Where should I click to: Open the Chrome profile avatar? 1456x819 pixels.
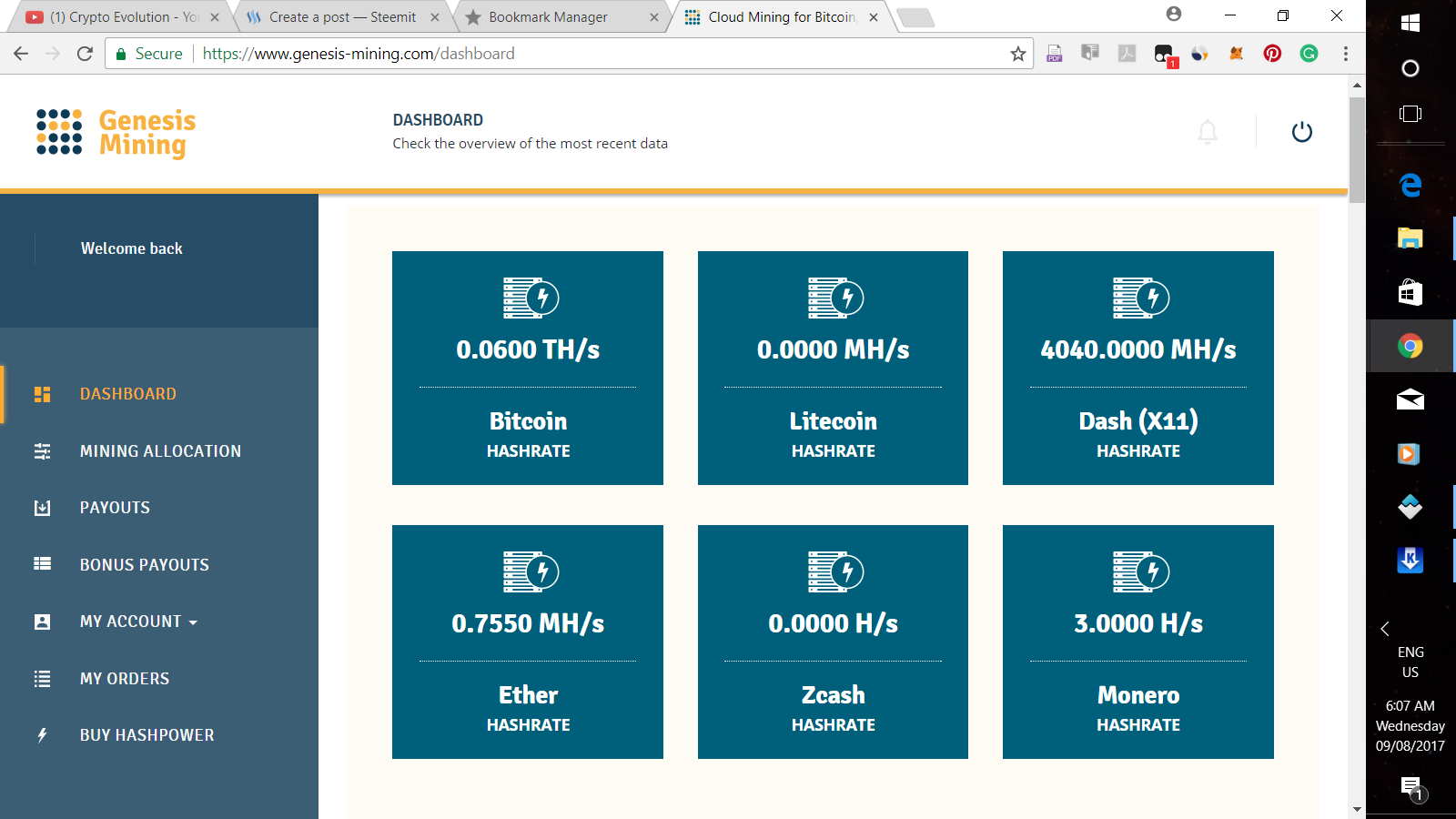click(x=1174, y=14)
